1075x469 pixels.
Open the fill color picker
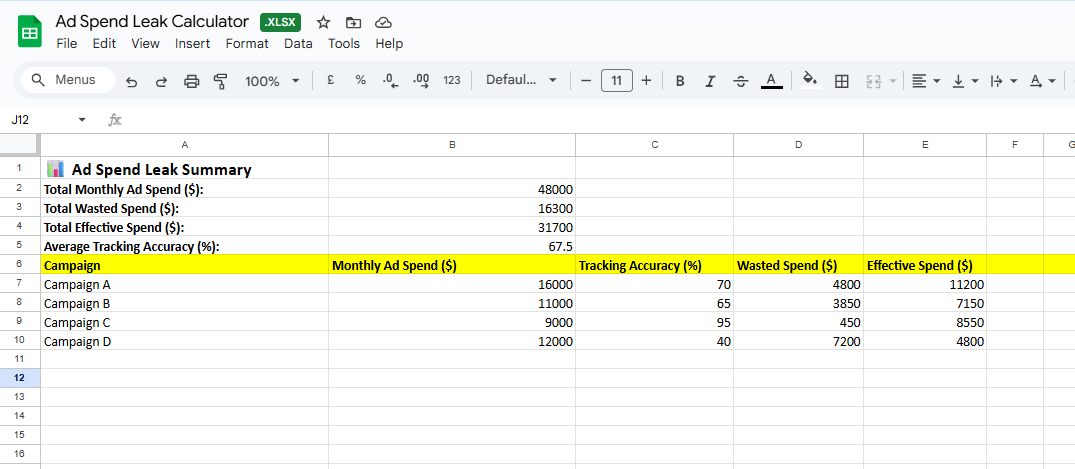pyautogui.click(x=810, y=80)
